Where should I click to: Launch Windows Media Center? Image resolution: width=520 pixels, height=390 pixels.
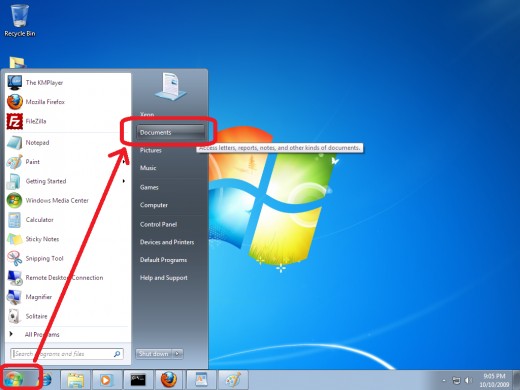tap(67, 200)
